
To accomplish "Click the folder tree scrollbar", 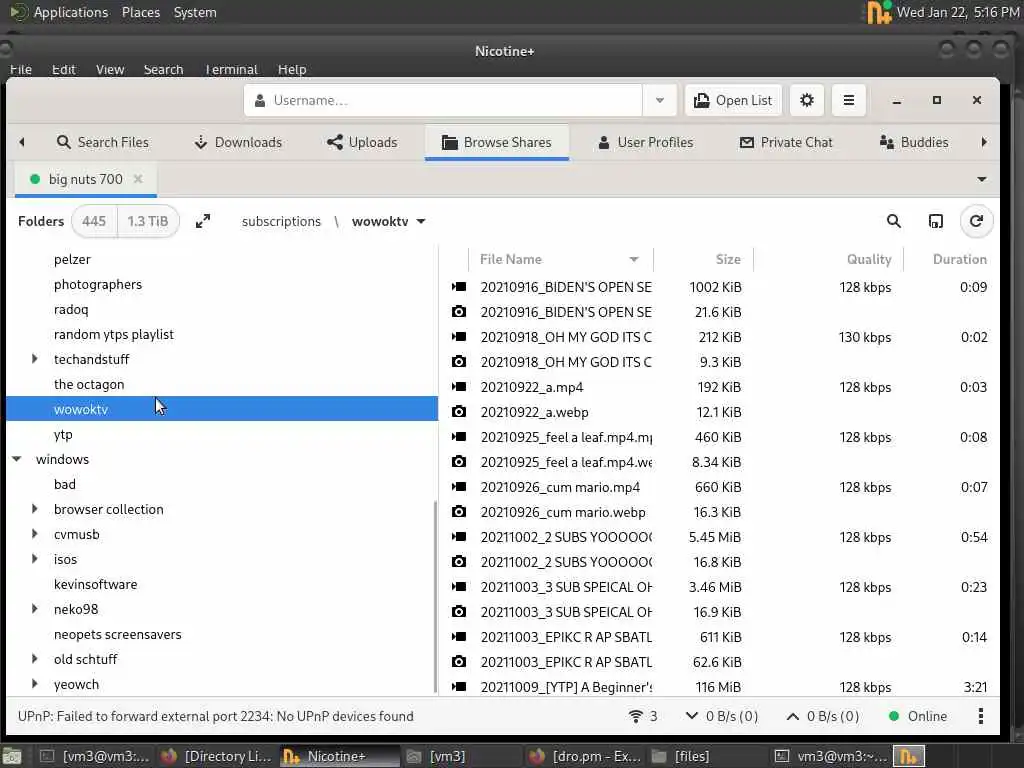I will tap(435, 597).
